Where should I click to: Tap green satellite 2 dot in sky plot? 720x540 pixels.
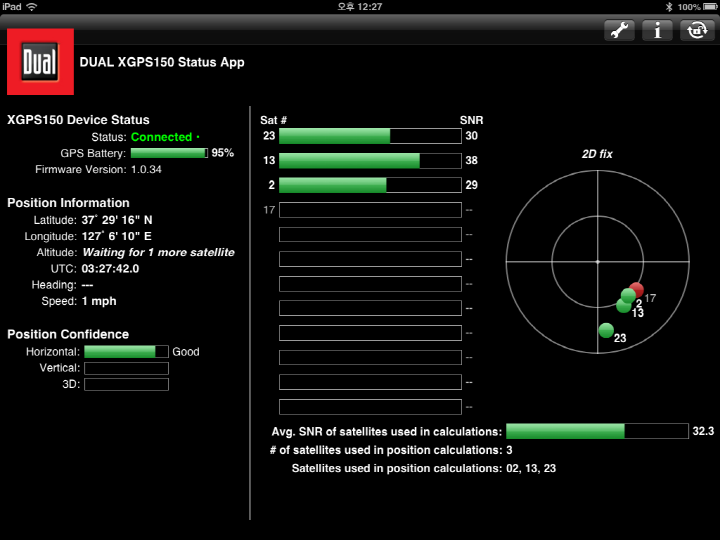628,295
